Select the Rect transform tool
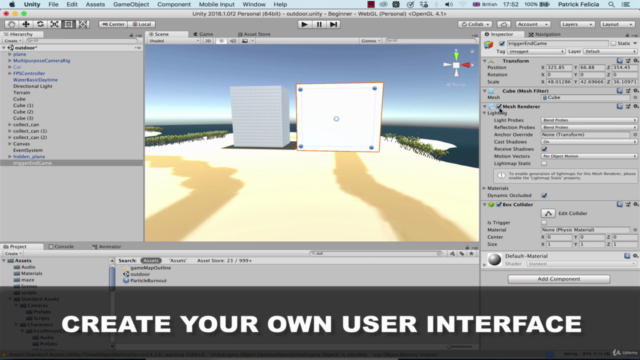Screen dimensions: 640x360 69,24
